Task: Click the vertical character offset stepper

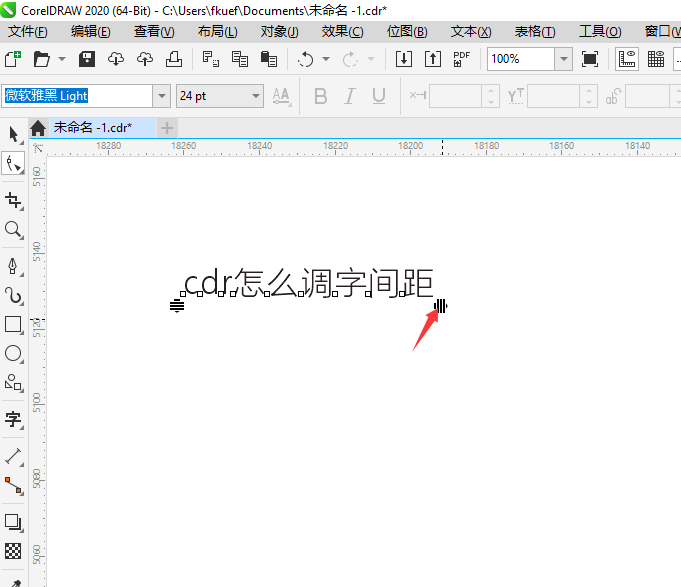Action: [589, 96]
